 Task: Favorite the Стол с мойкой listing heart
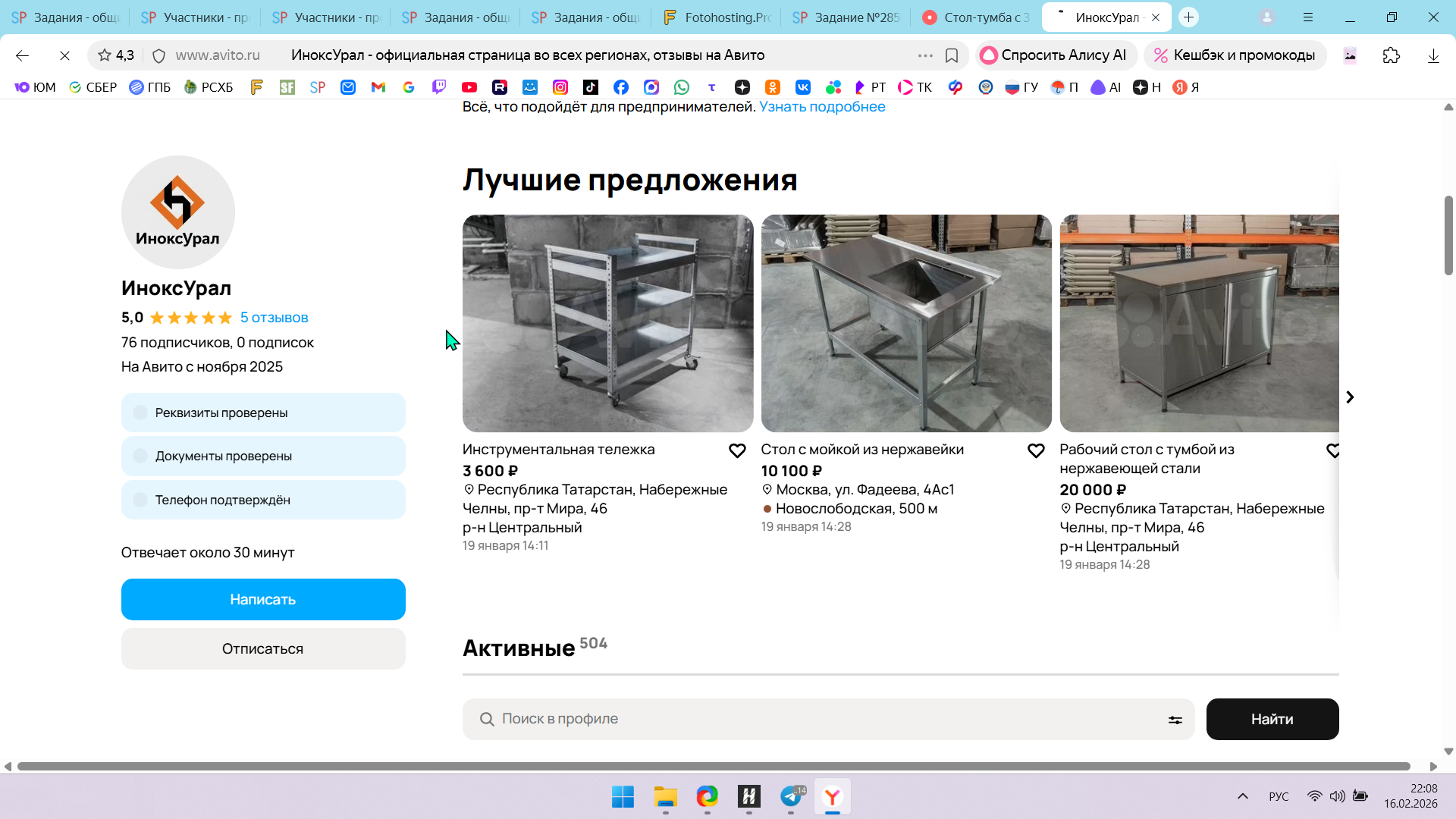pyautogui.click(x=1036, y=451)
